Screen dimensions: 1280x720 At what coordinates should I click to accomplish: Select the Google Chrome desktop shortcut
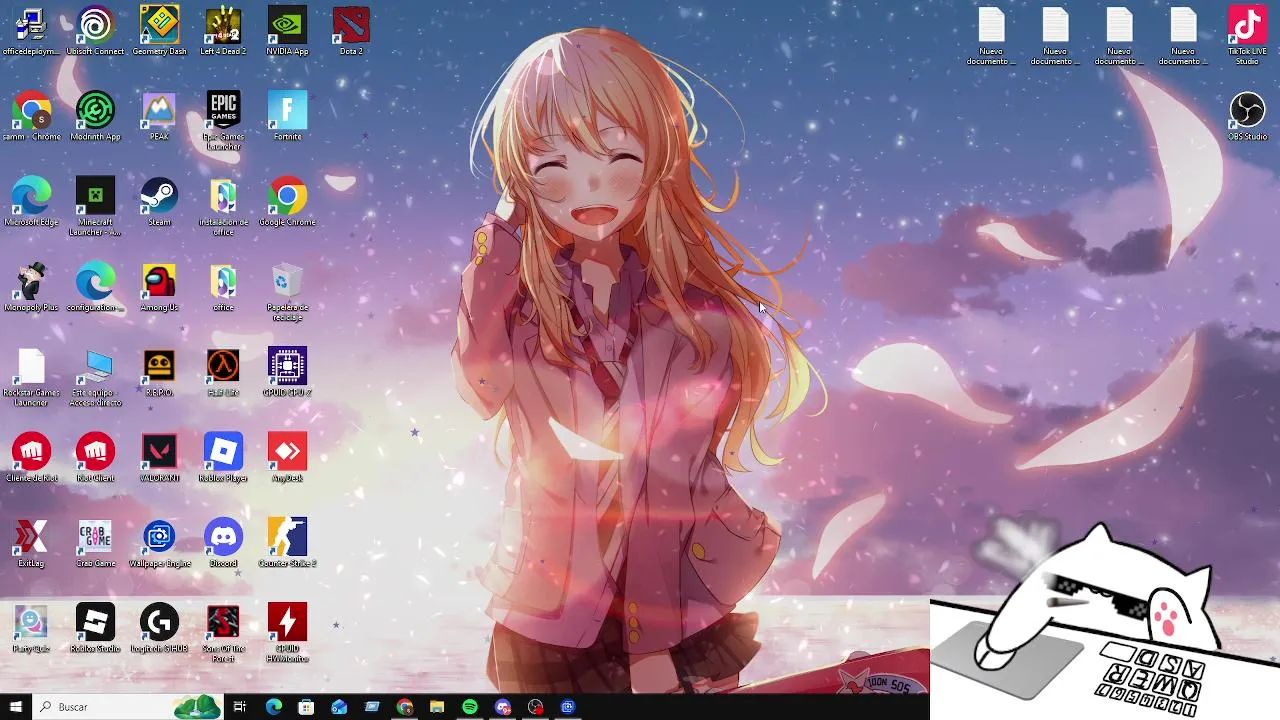[x=287, y=203]
